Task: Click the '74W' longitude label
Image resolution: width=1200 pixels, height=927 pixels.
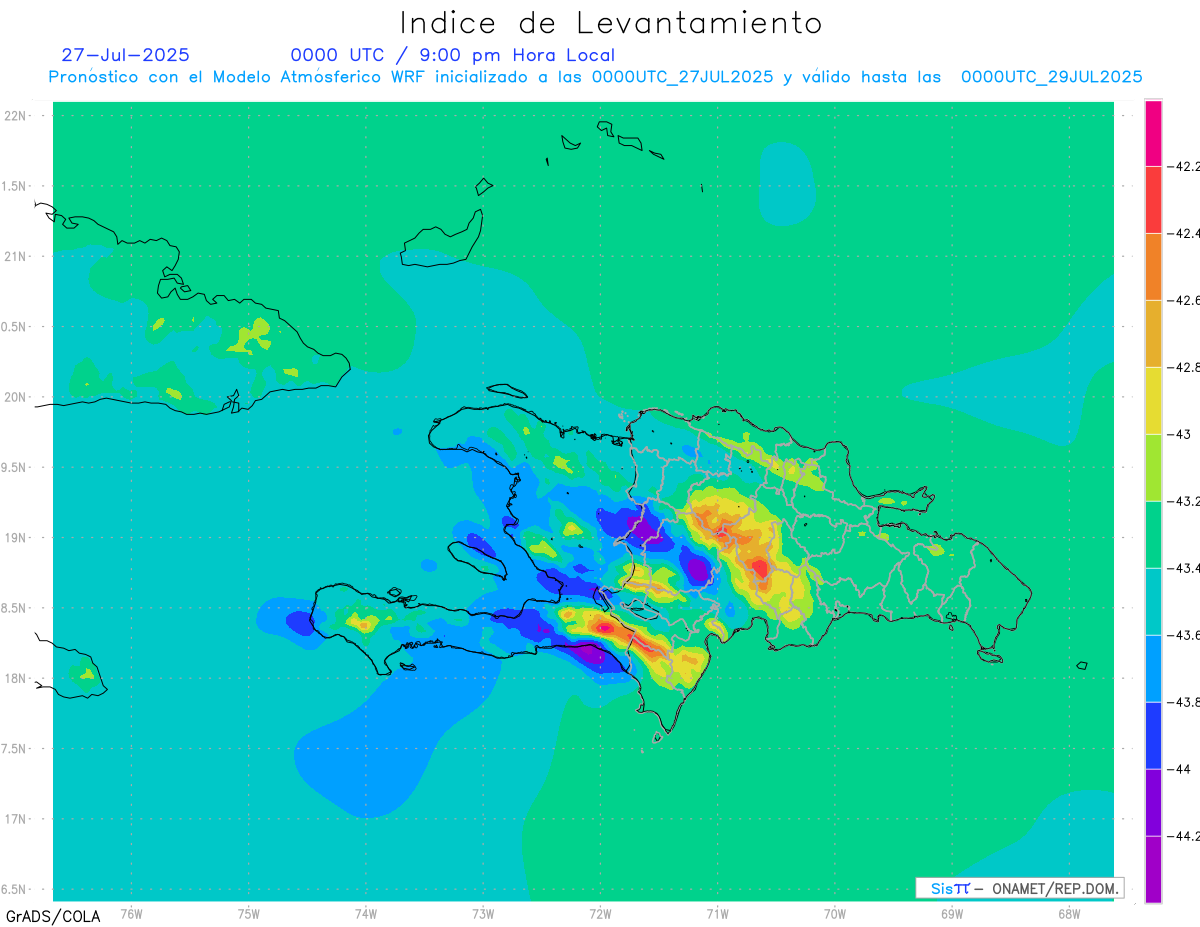Action: [x=366, y=913]
